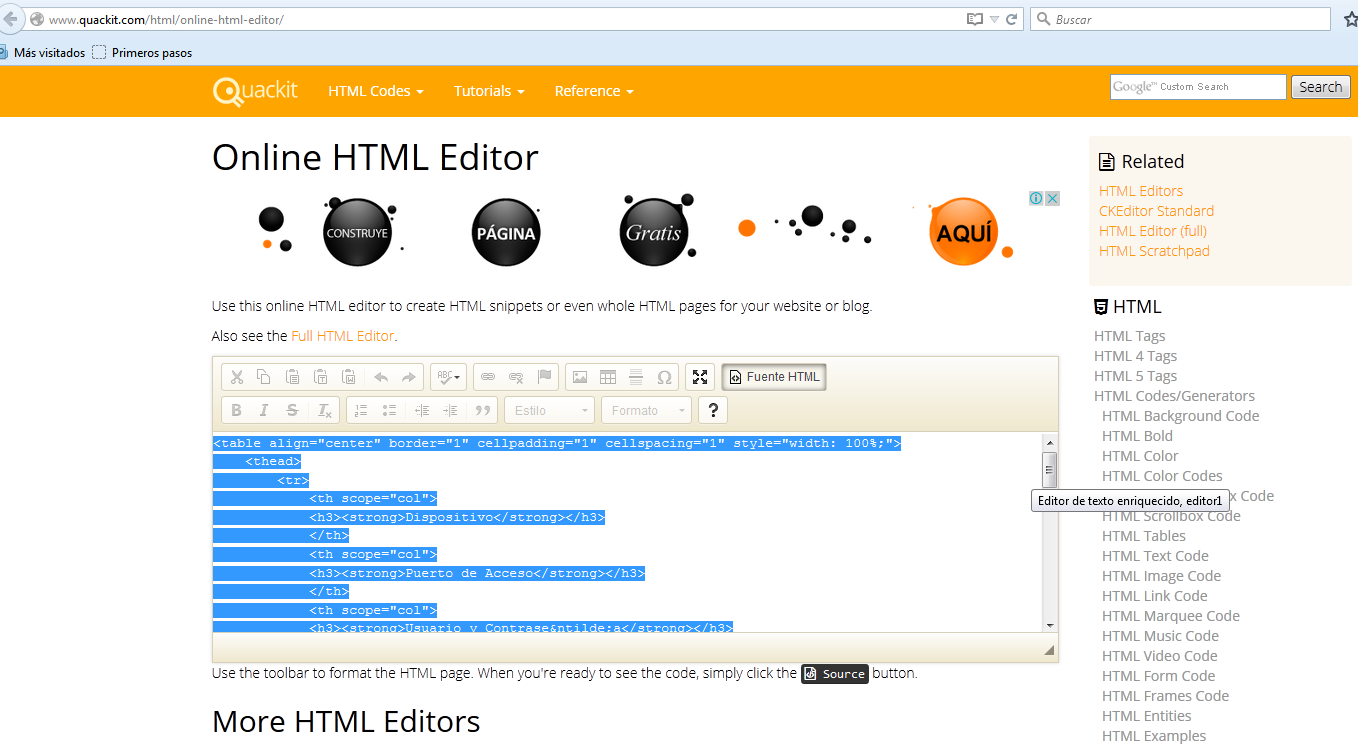Click the Remove format icon
1358x747 pixels.
324,410
